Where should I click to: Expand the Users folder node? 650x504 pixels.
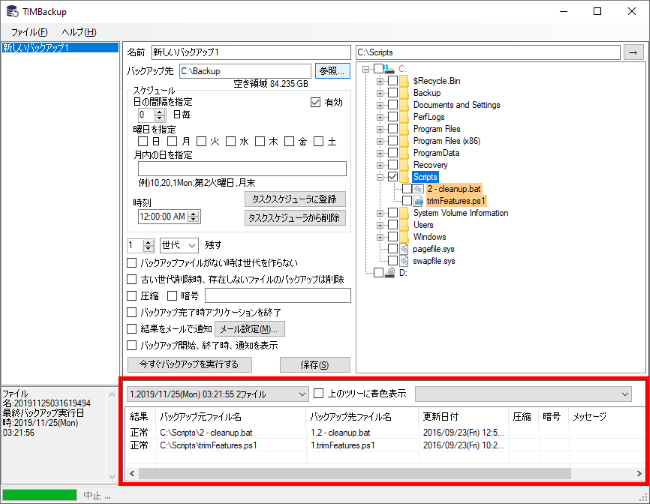click(x=380, y=225)
